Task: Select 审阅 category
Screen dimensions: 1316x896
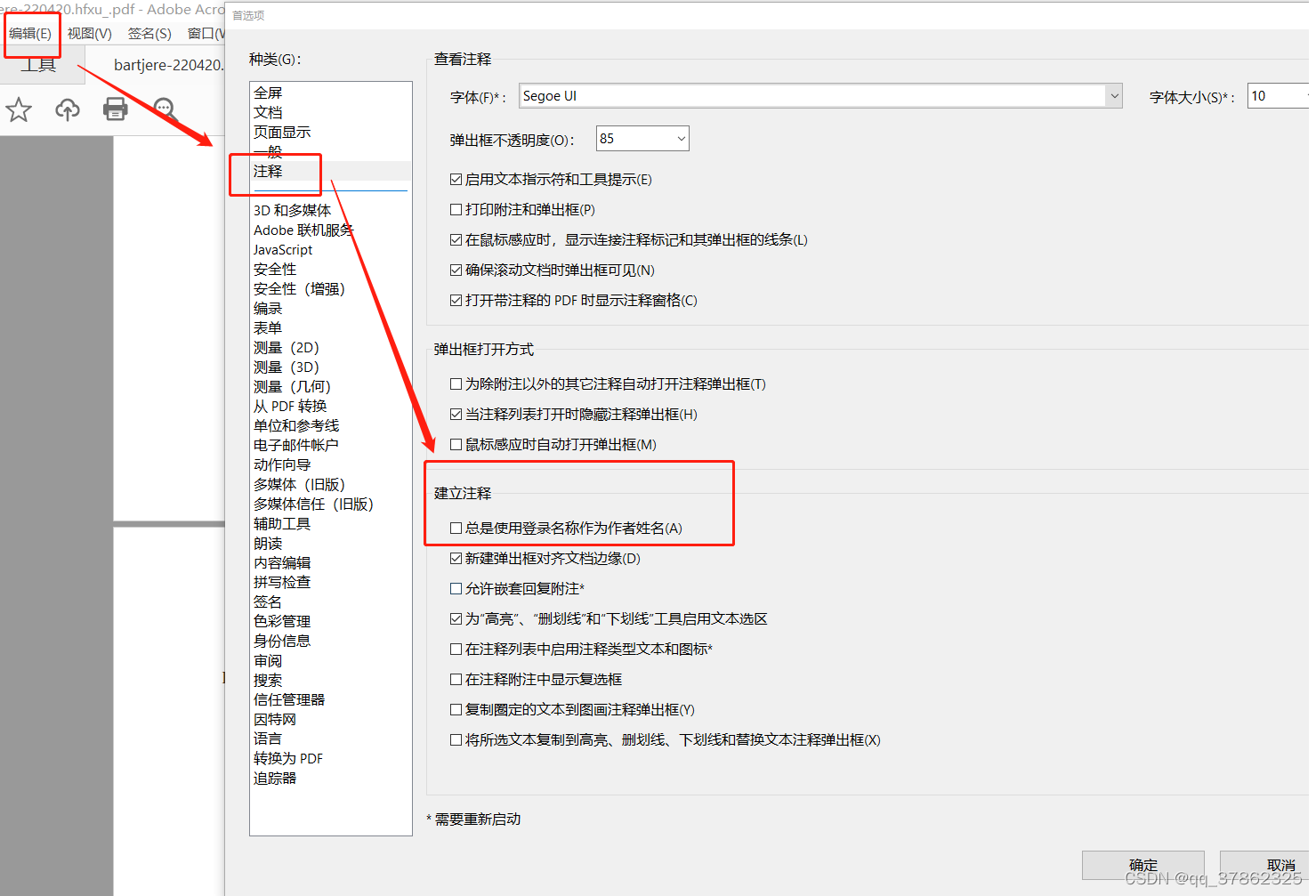Action: (x=268, y=660)
